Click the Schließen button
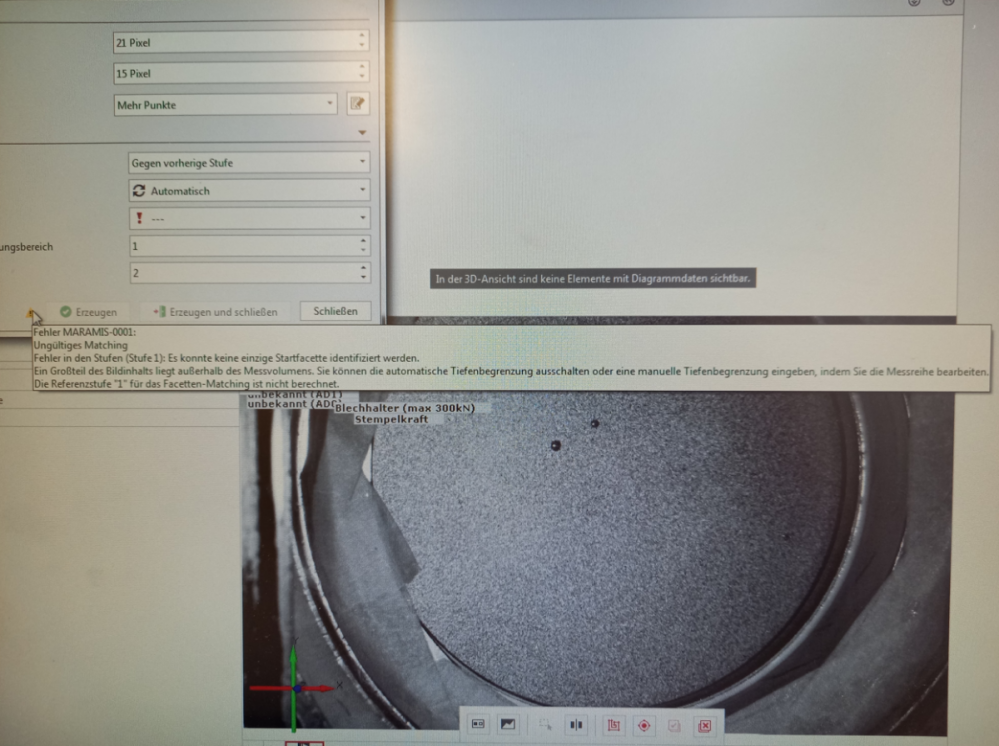 click(x=335, y=312)
